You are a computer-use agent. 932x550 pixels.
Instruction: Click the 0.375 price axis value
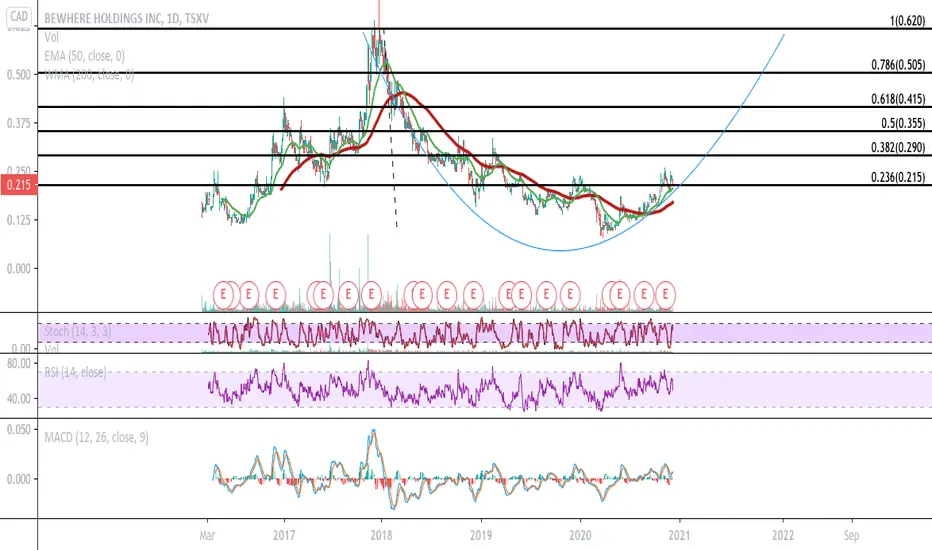point(18,123)
